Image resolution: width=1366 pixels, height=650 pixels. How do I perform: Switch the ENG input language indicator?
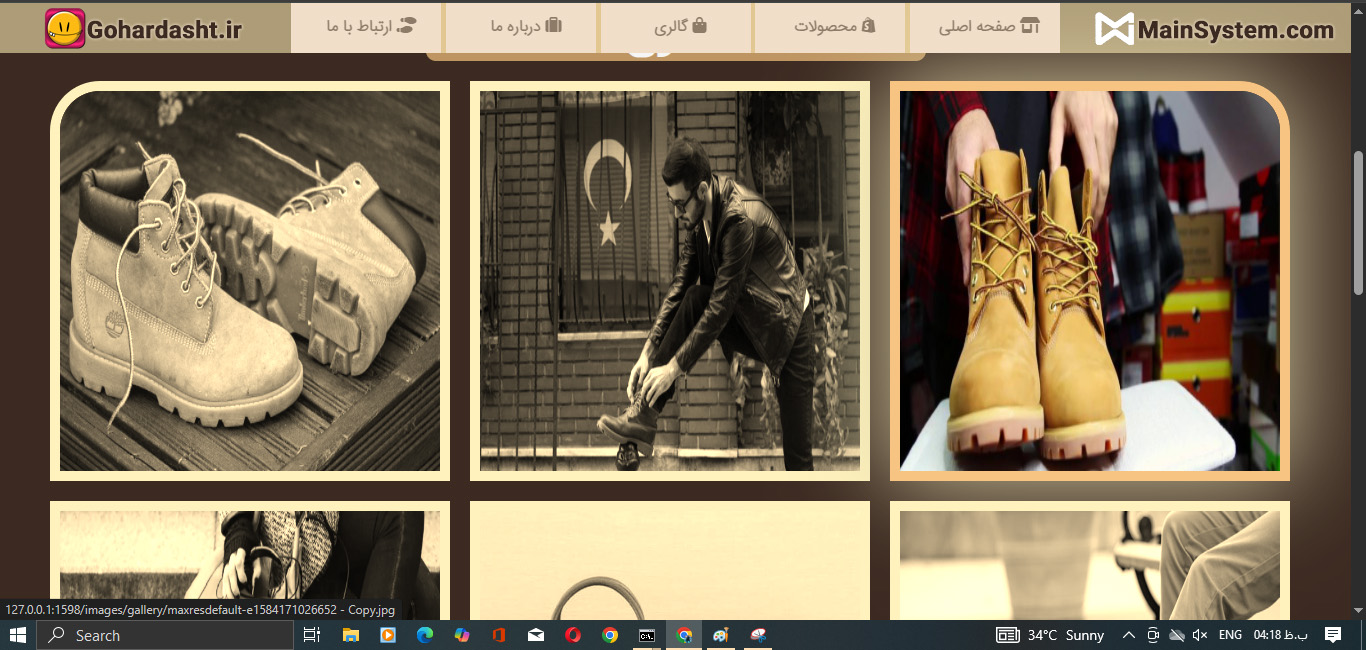point(1230,635)
